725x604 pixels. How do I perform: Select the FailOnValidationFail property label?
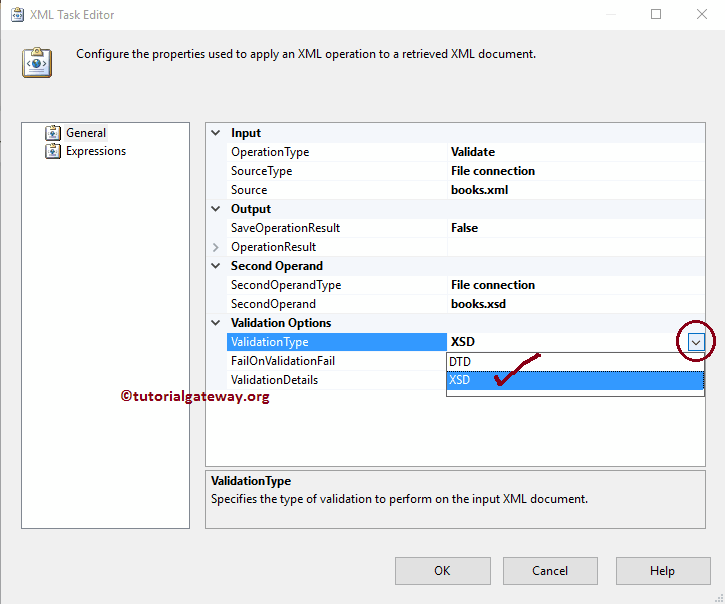click(283, 361)
